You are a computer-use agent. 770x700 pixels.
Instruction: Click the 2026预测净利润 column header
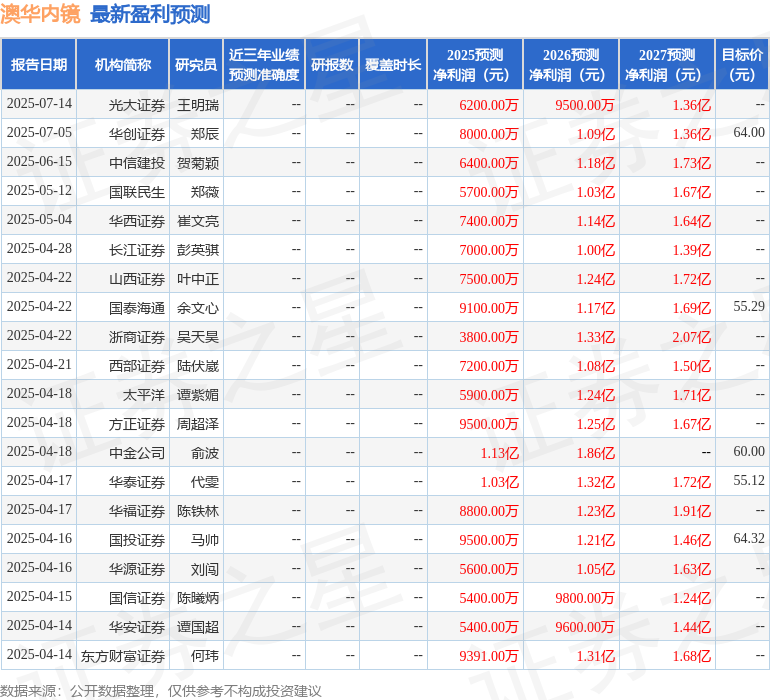coord(571,64)
